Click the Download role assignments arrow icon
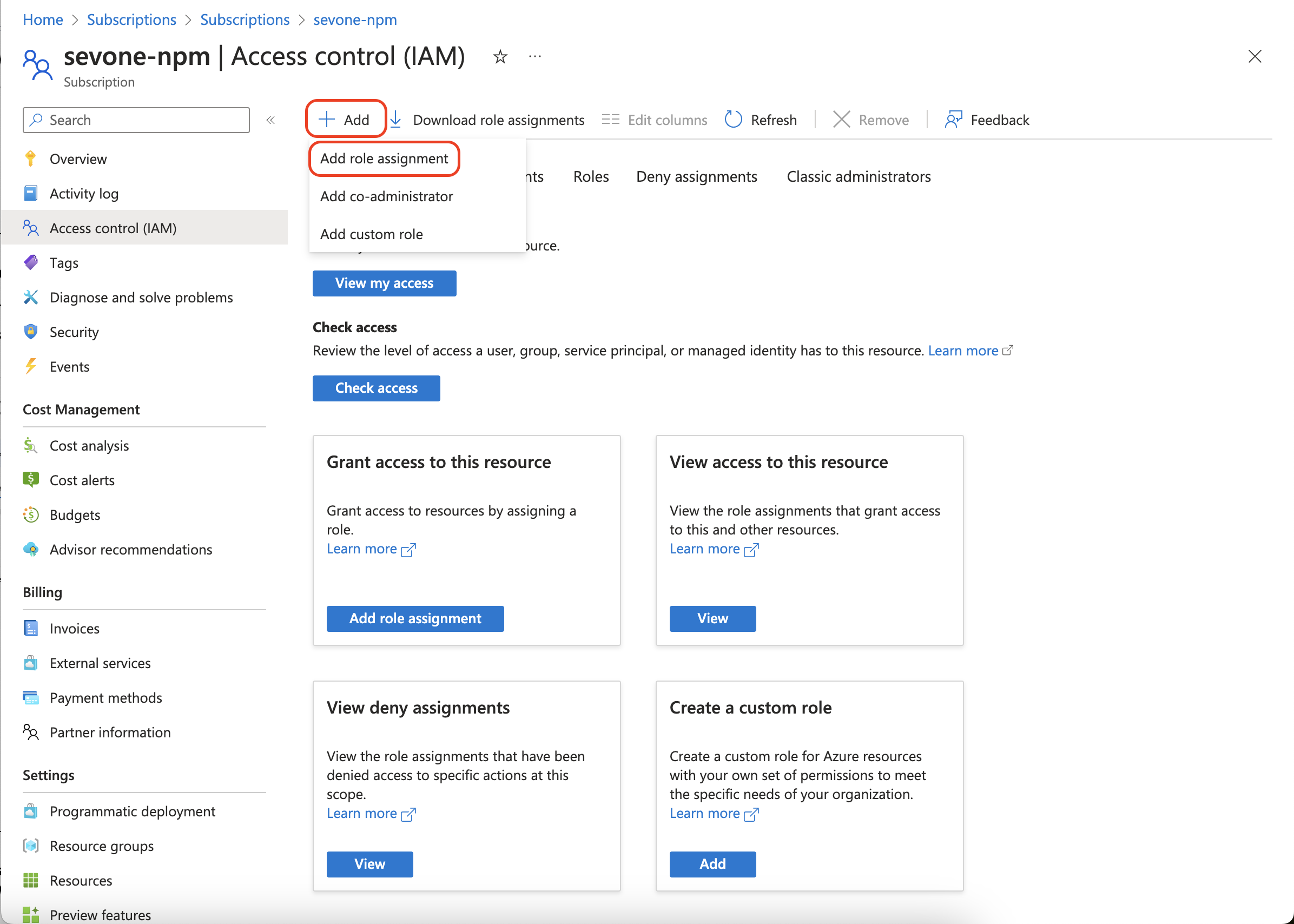This screenshot has height=924, width=1294. tap(397, 120)
